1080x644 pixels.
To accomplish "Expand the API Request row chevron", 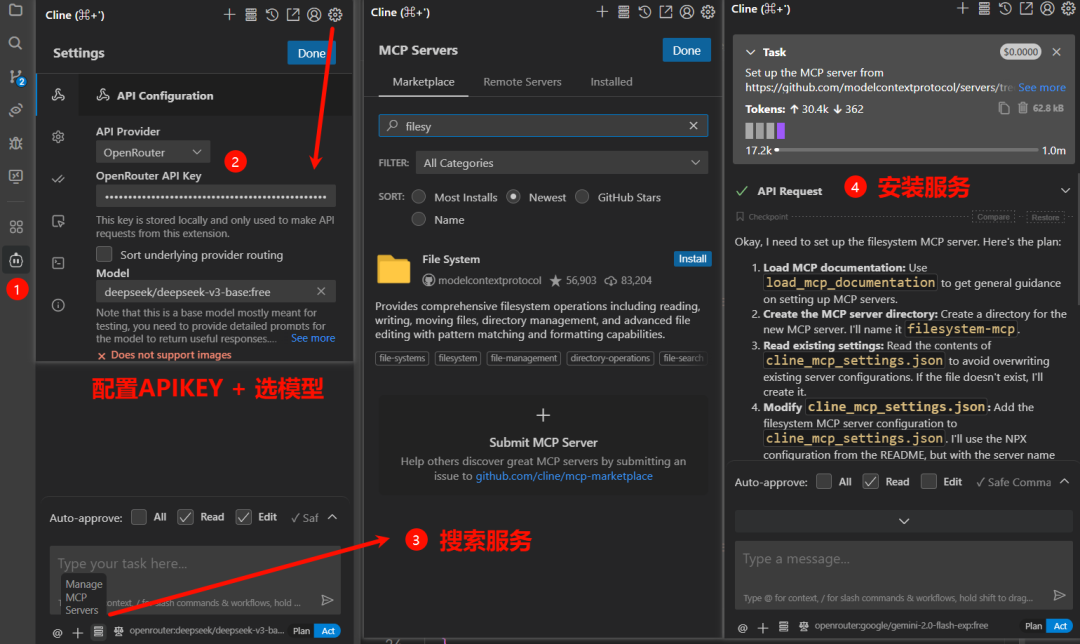I will (1065, 191).
